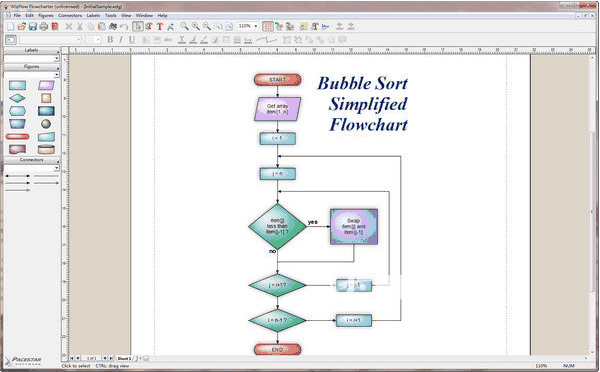Image resolution: width=600 pixels, height=372 pixels.
Task: Toggle the grid display button
Action: click(267, 26)
